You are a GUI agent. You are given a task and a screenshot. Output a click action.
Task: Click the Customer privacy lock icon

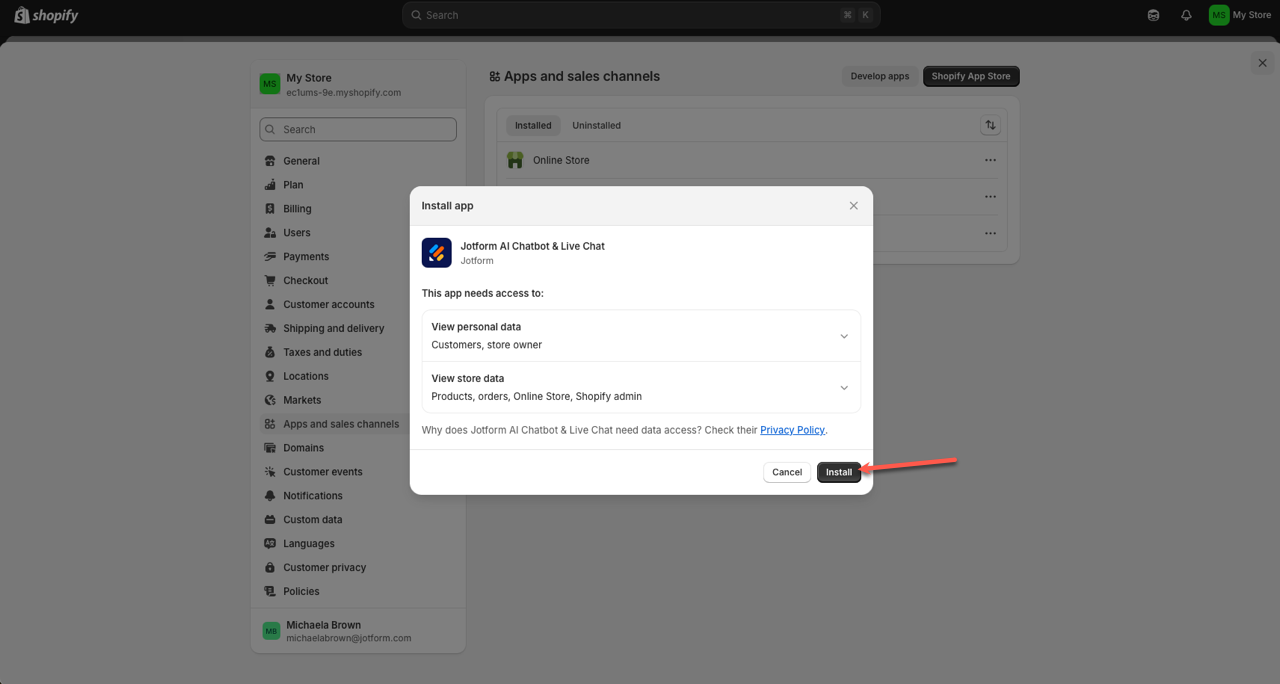point(270,568)
